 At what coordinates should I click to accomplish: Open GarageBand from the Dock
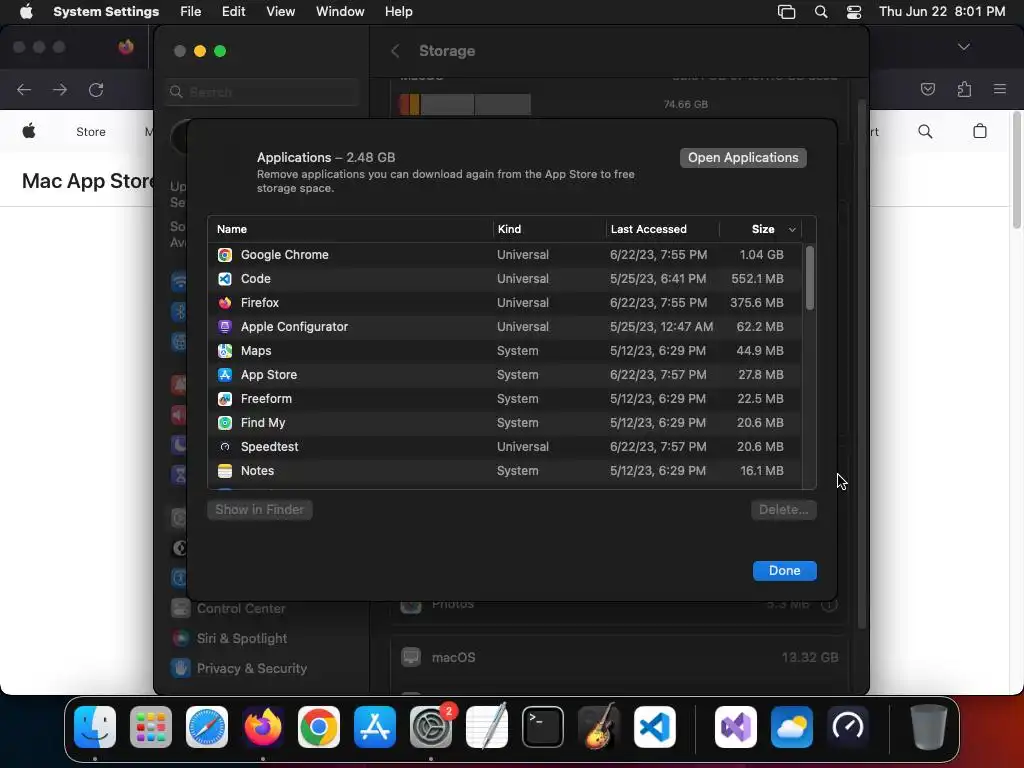[599, 727]
